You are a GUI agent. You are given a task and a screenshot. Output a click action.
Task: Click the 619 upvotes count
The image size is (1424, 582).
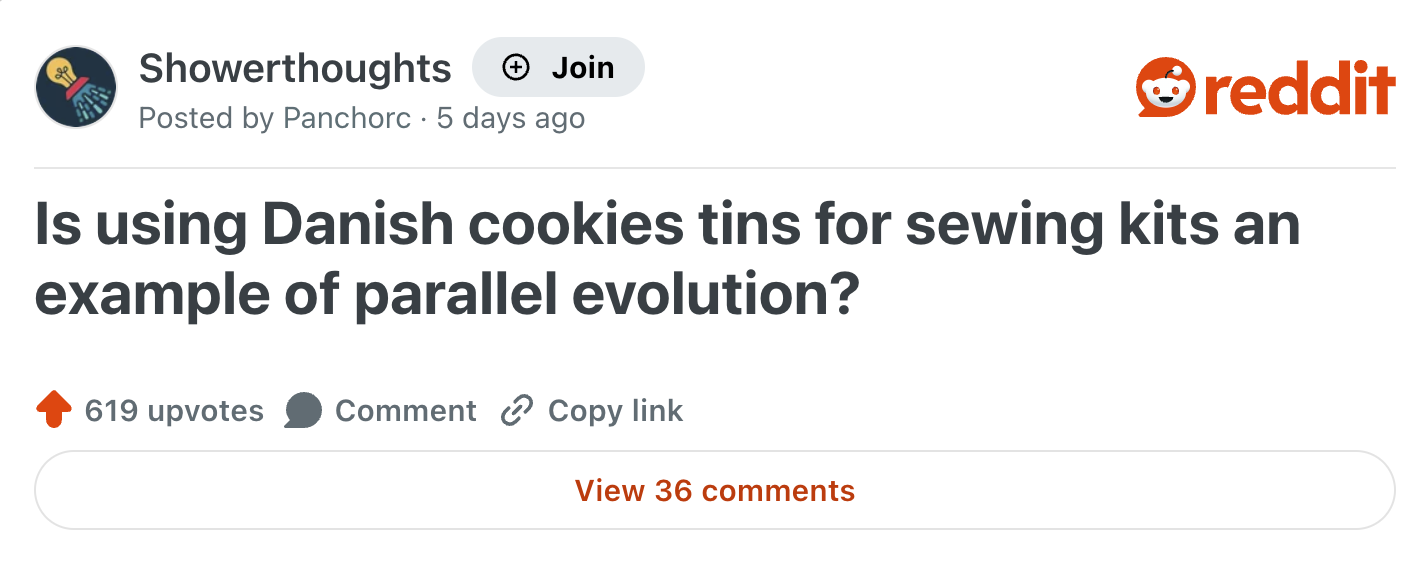coord(174,410)
